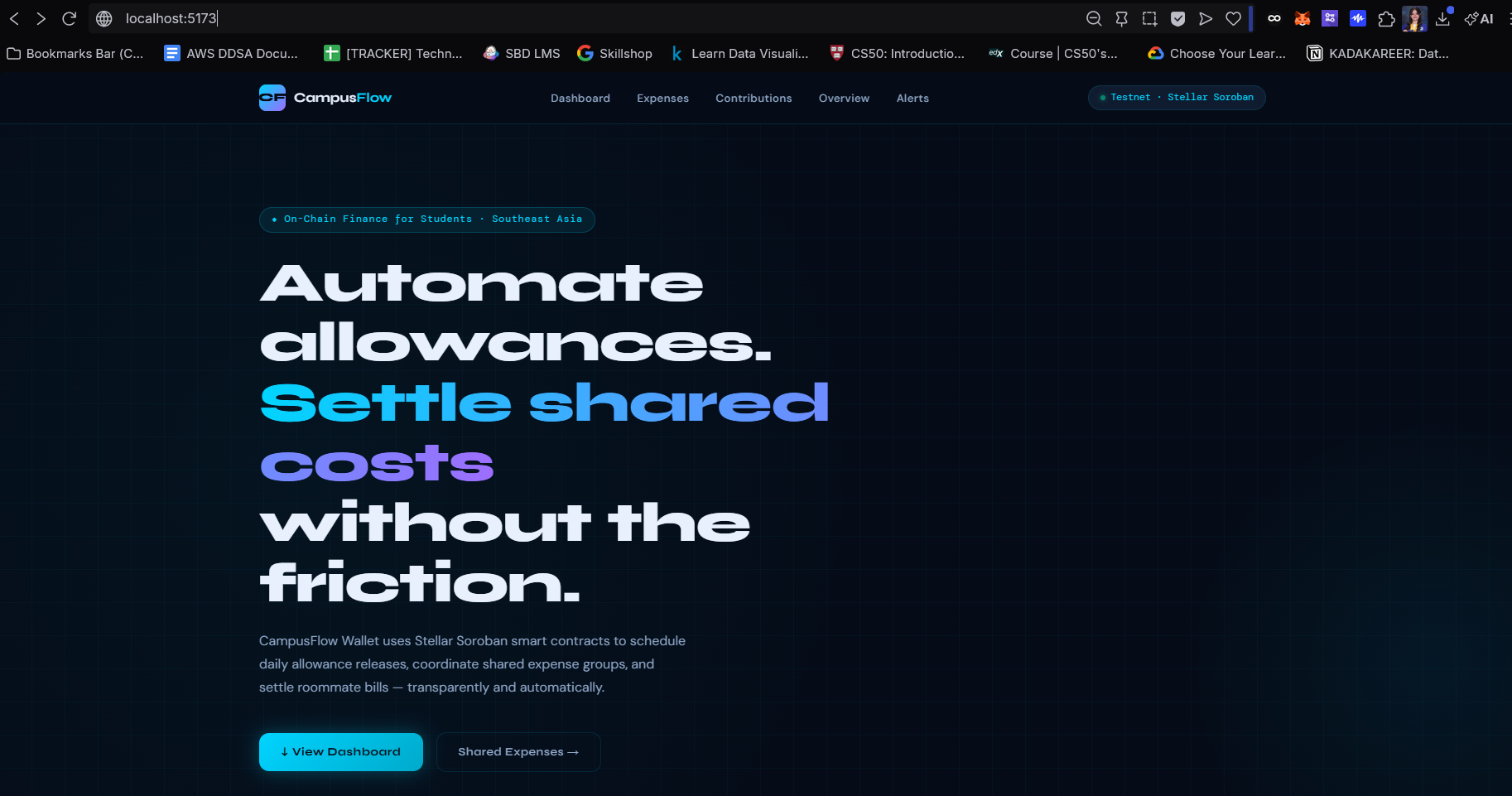Click the zoom-out magnifier icon
Screen dimensions: 1512x796
pyautogui.click(x=1094, y=18)
